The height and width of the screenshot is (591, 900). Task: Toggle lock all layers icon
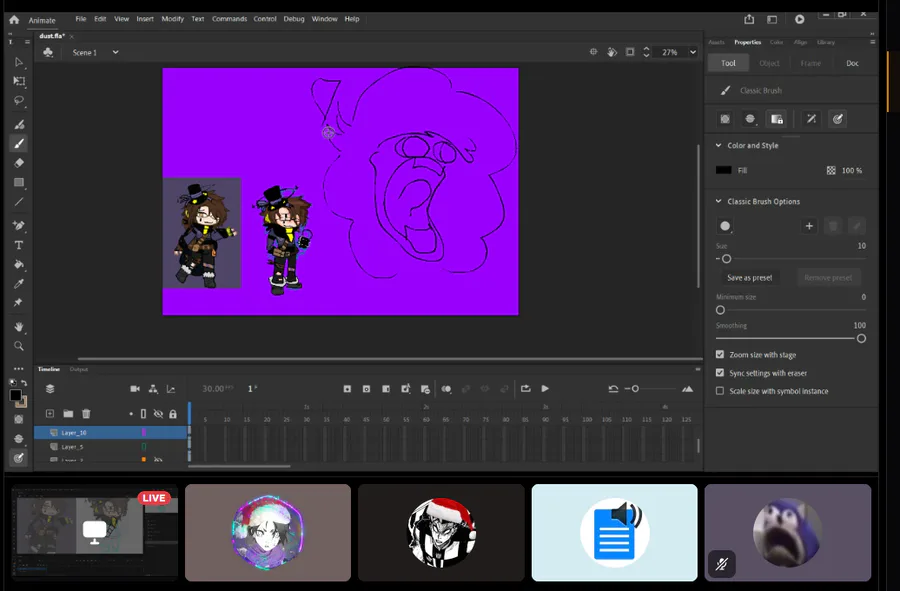[x=173, y=414]
